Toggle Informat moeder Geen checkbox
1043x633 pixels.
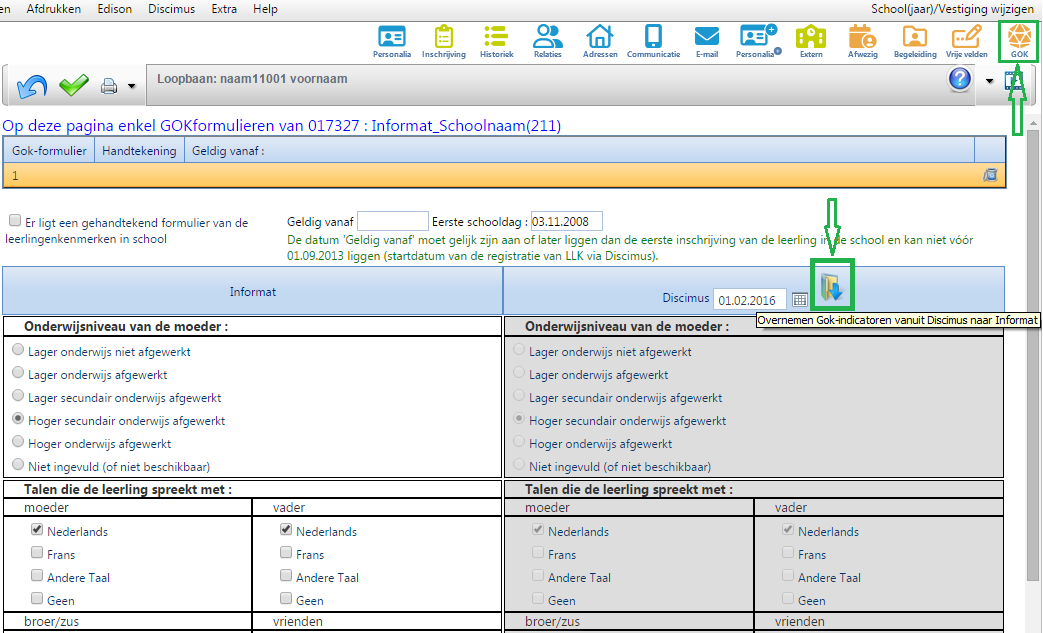(37, 598)
